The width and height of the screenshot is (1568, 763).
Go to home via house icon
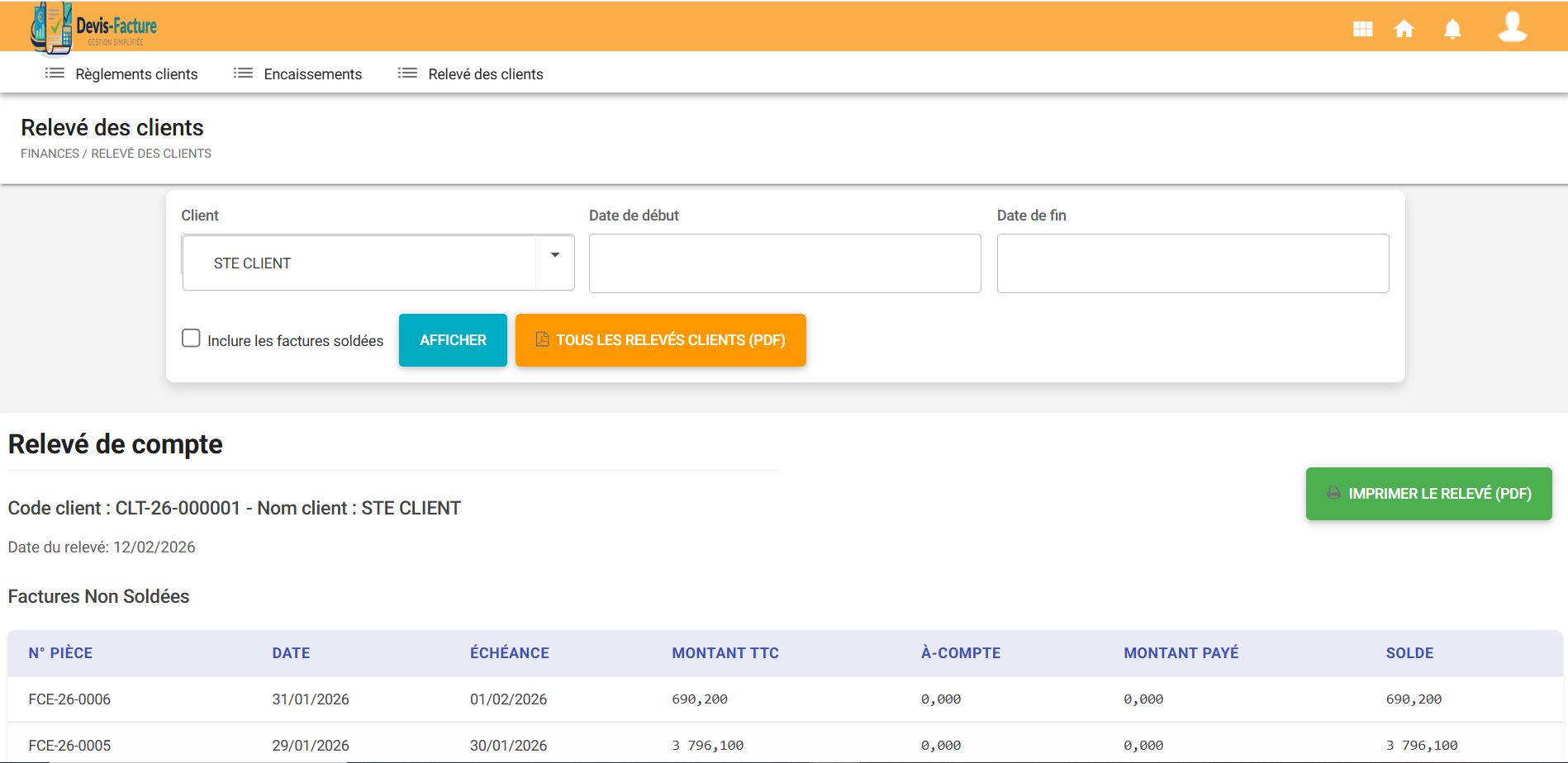(1404, 30)
